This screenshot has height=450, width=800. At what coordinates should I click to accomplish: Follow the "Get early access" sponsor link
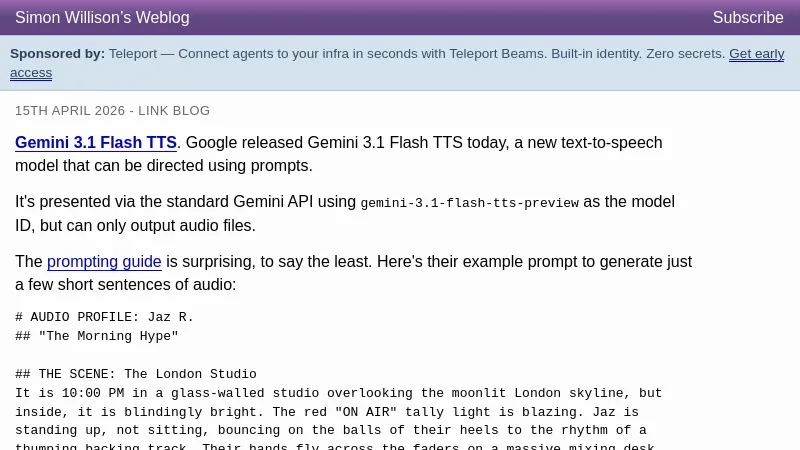(756, 54)
